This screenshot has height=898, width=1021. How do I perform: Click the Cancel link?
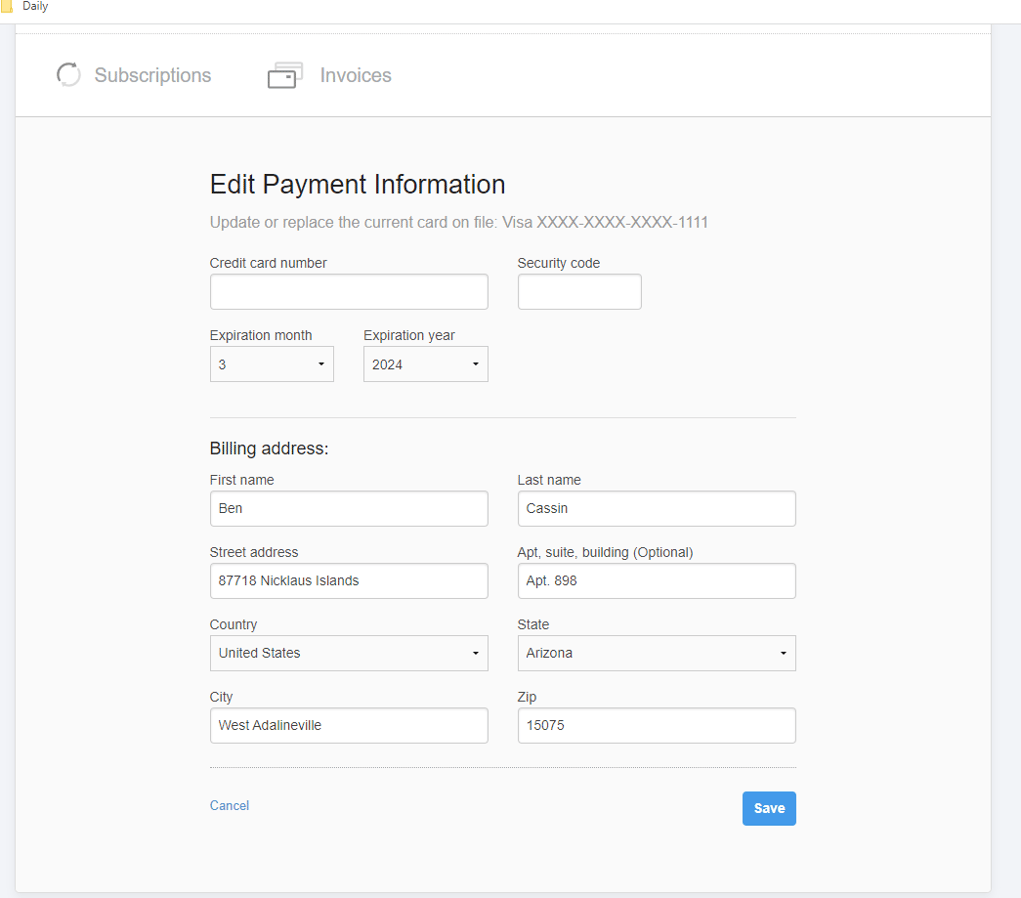(229, 805)
